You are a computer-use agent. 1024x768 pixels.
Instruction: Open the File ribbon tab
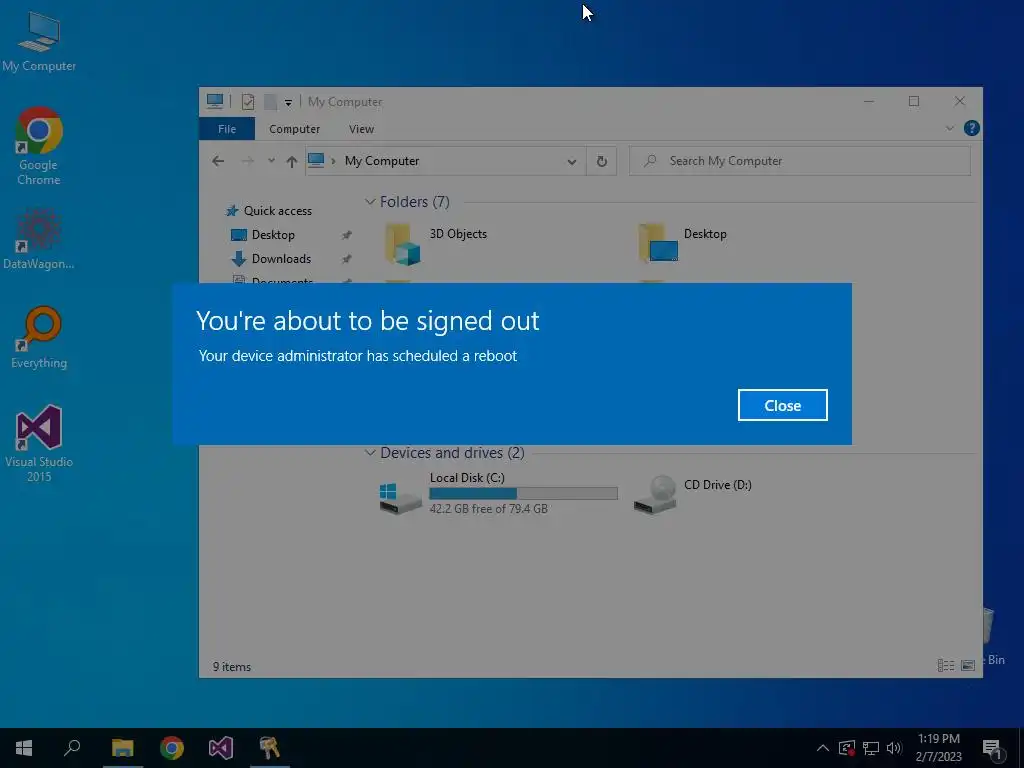[227, 129]
